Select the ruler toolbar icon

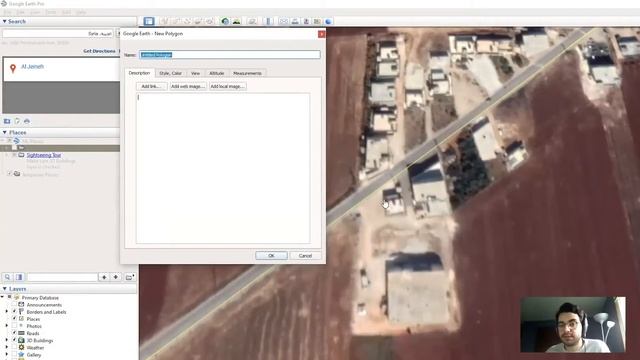point(268,21)
